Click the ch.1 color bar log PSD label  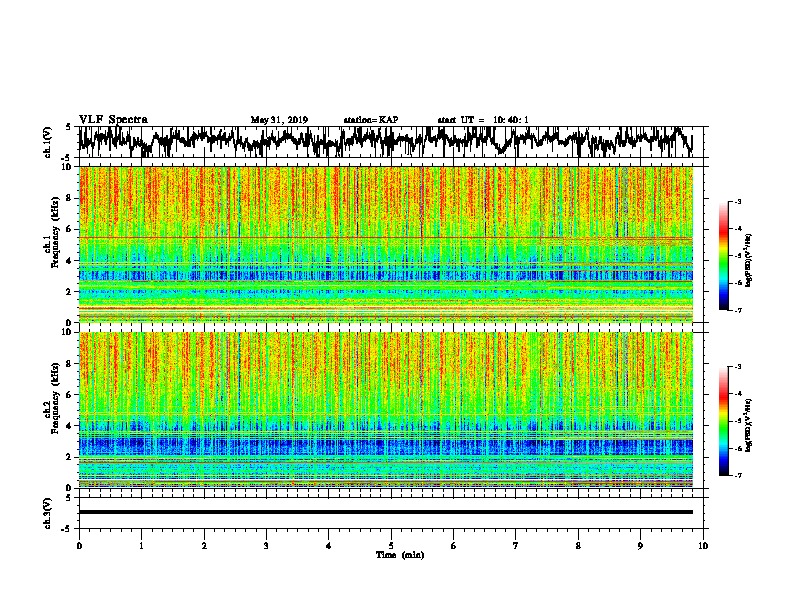pos(749,260)
